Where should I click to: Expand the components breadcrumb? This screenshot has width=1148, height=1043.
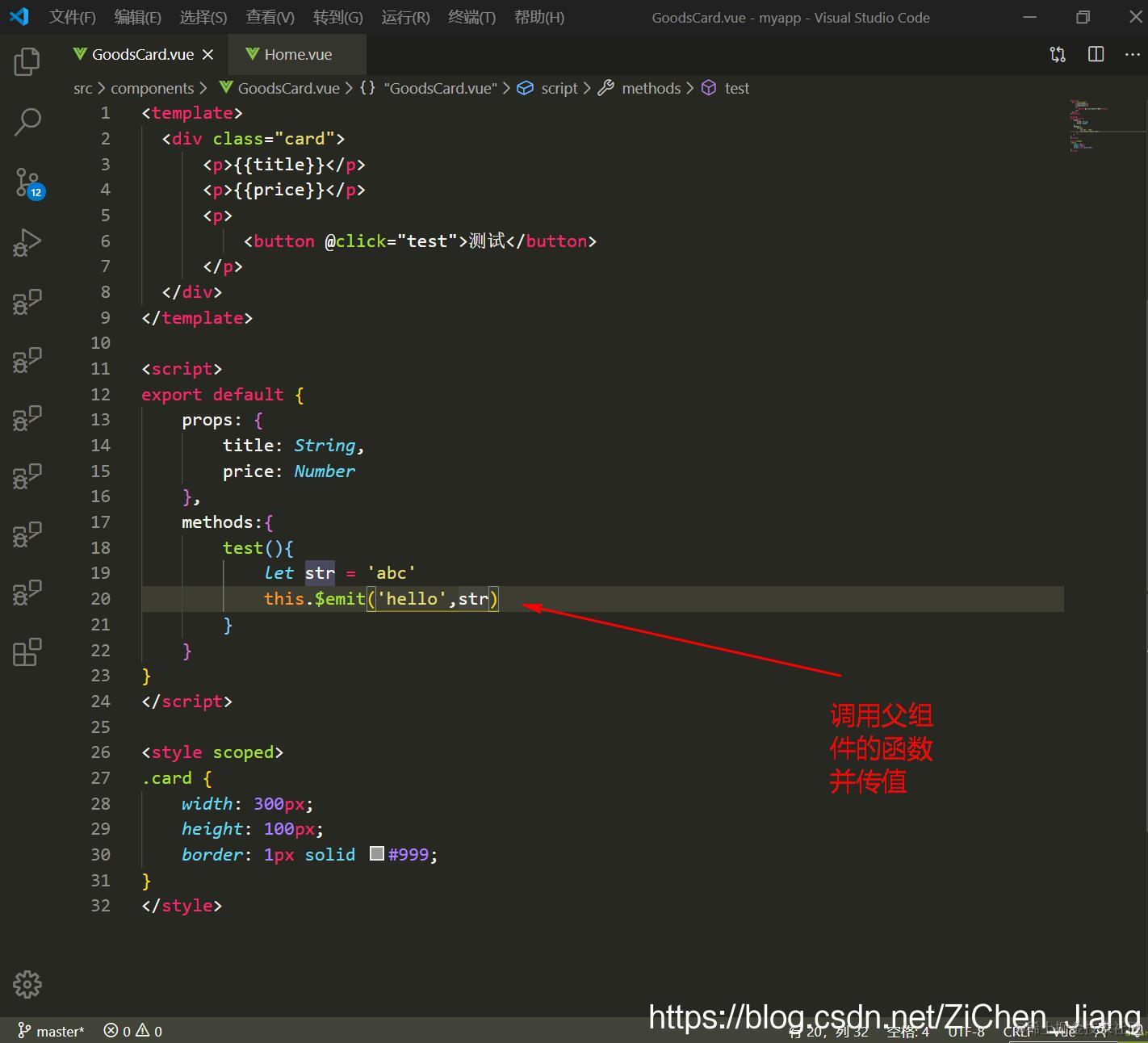[153, 88]
